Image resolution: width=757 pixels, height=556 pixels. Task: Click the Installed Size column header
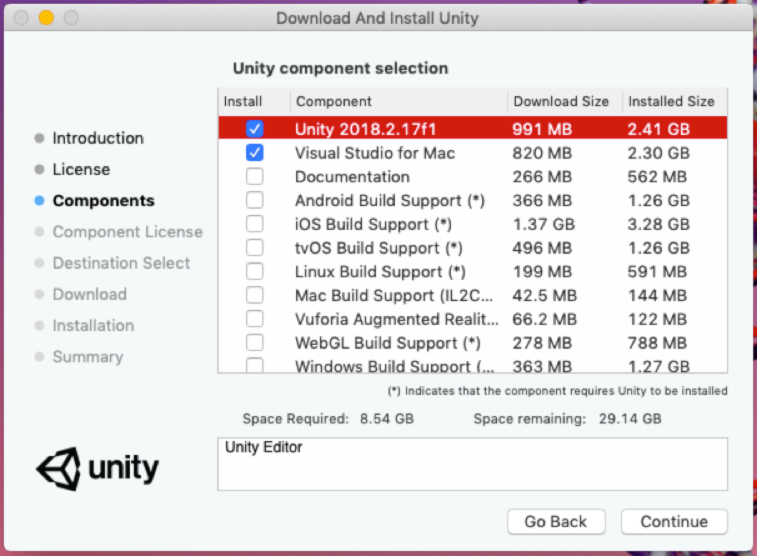pos(670,101)
